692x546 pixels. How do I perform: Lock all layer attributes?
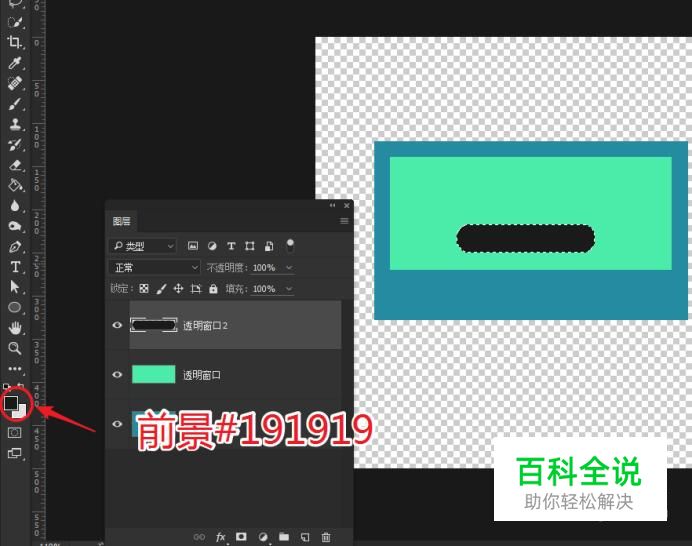click(213, 289)
